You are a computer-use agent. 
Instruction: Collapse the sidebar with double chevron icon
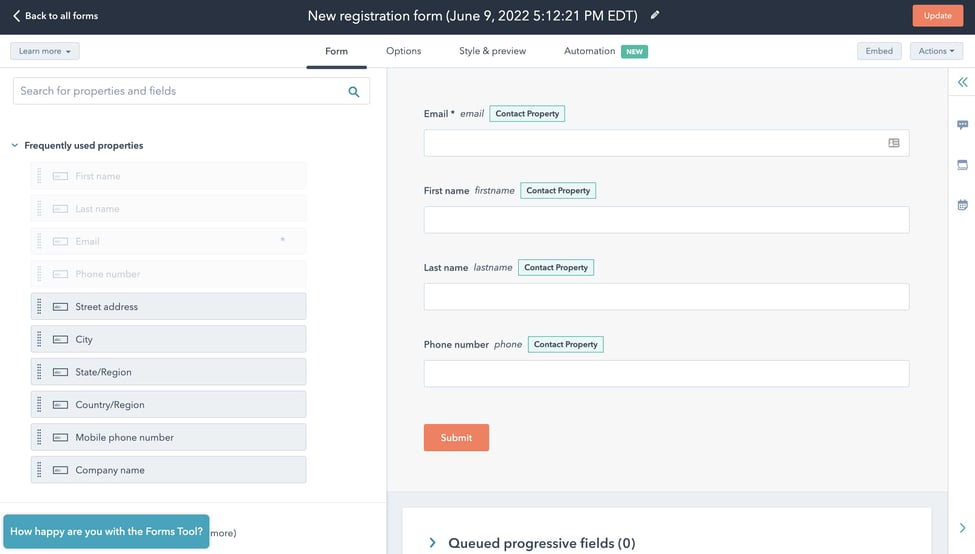coord(963,82)
